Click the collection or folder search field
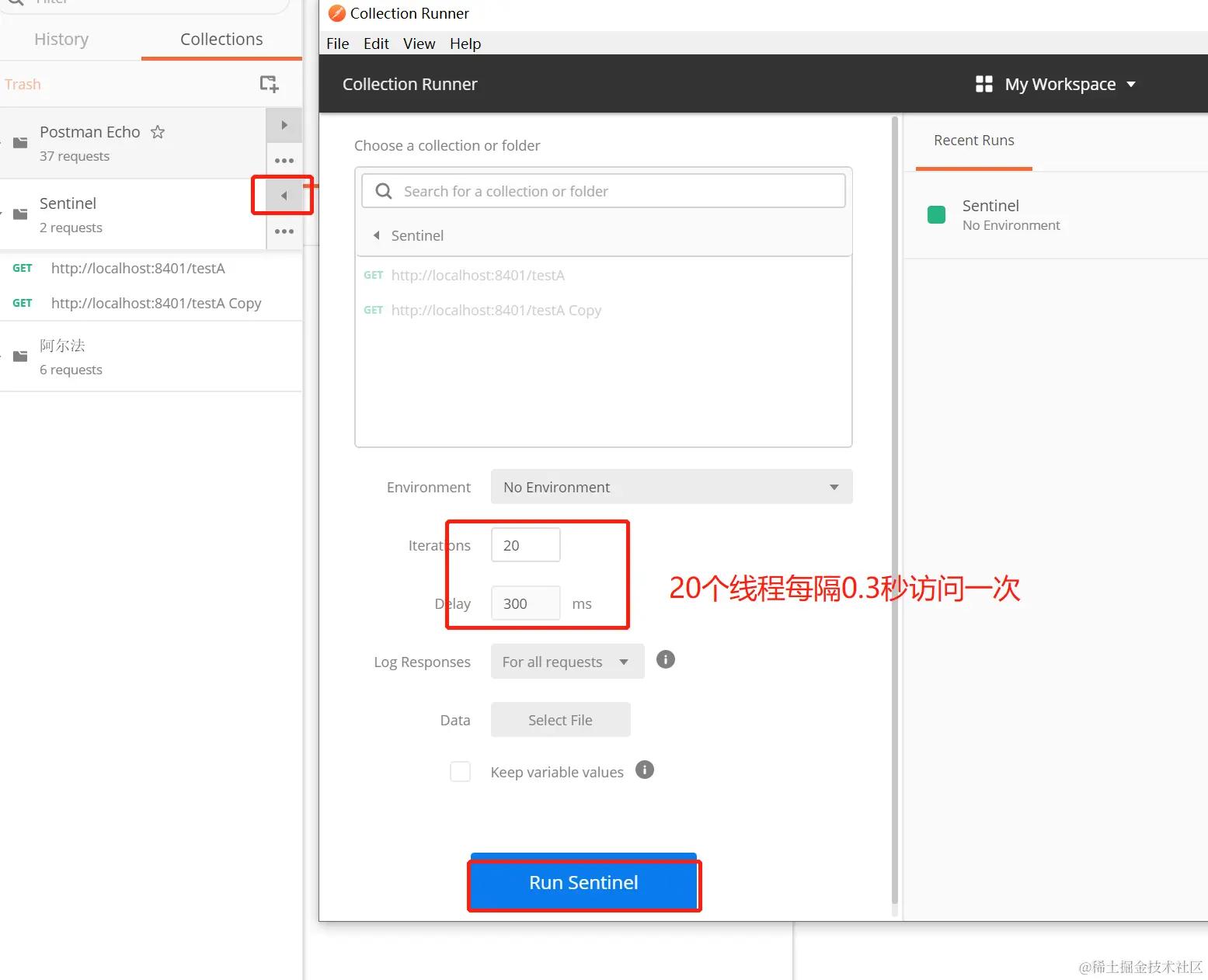The width and height of the screenshot is (1208, 980). pyautogui.click(x=604, y=191)
